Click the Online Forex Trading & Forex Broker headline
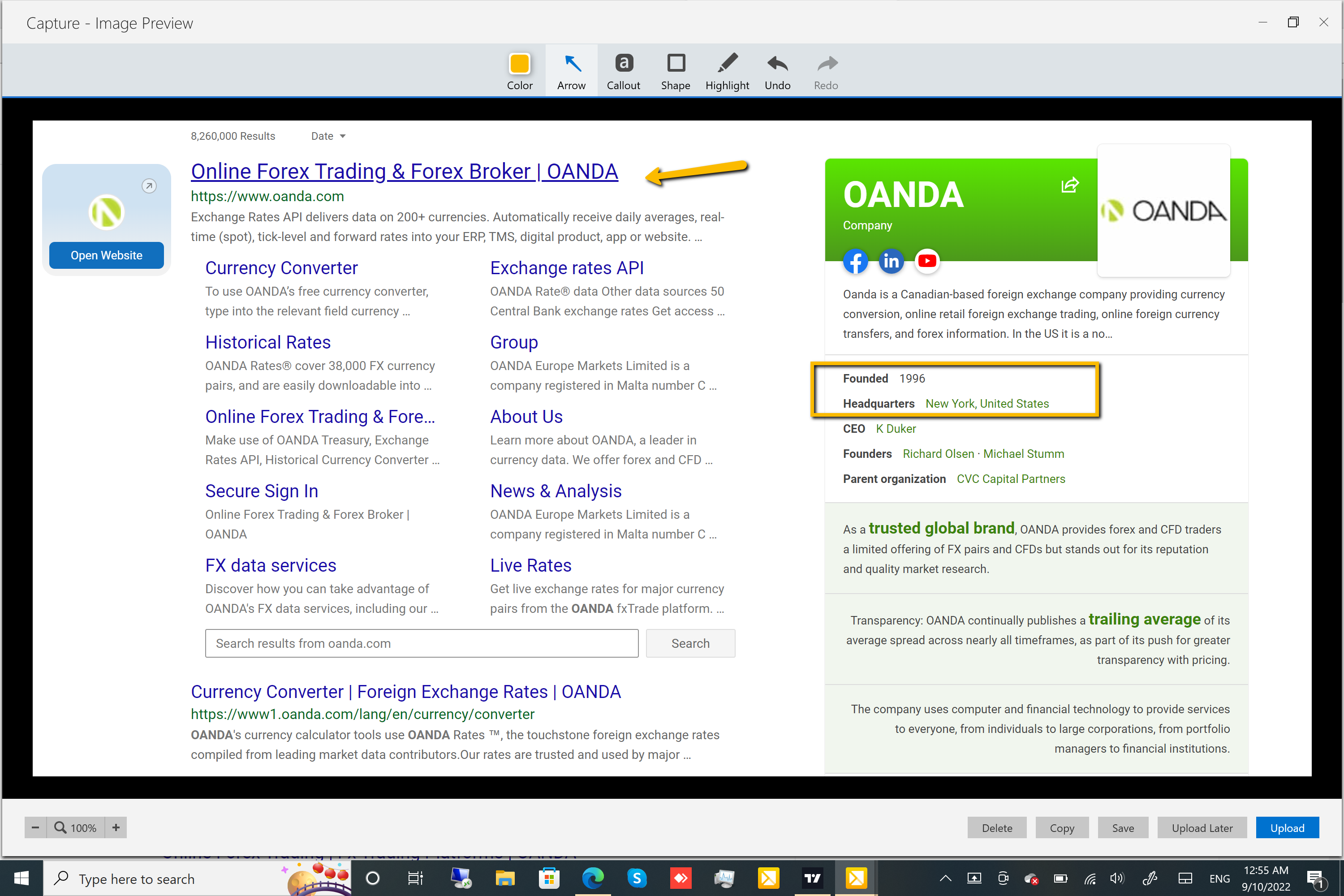Screen dimensions: 1344x896 [405, 172]
